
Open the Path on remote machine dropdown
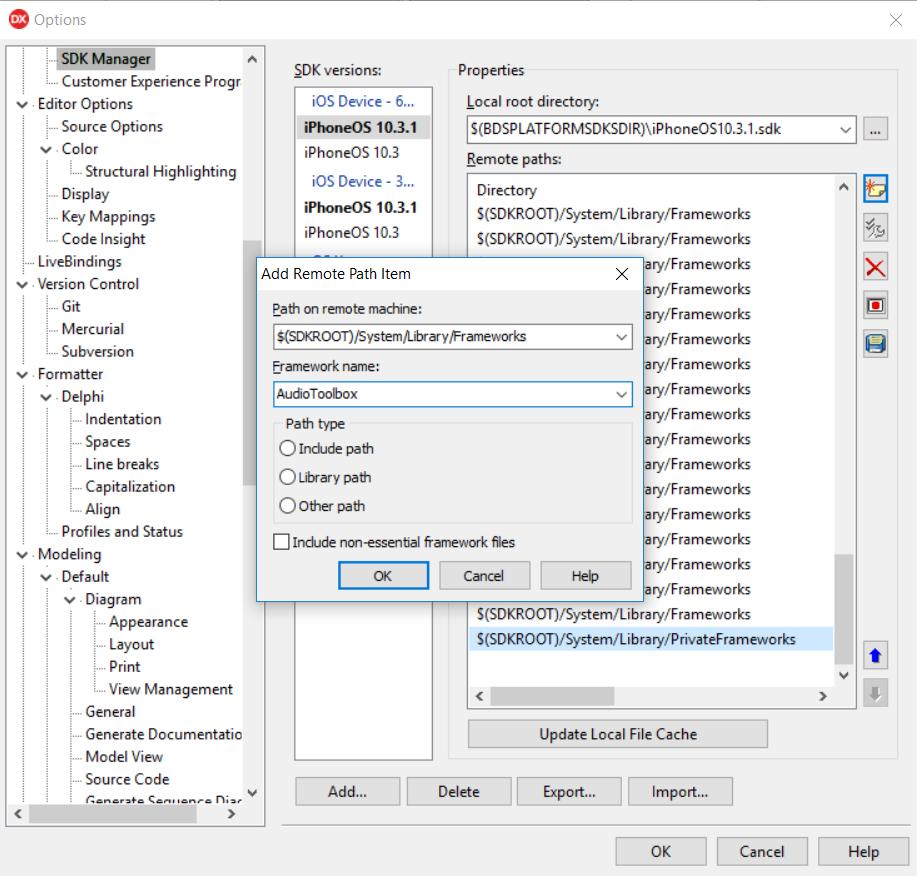(x=621, y=337)
